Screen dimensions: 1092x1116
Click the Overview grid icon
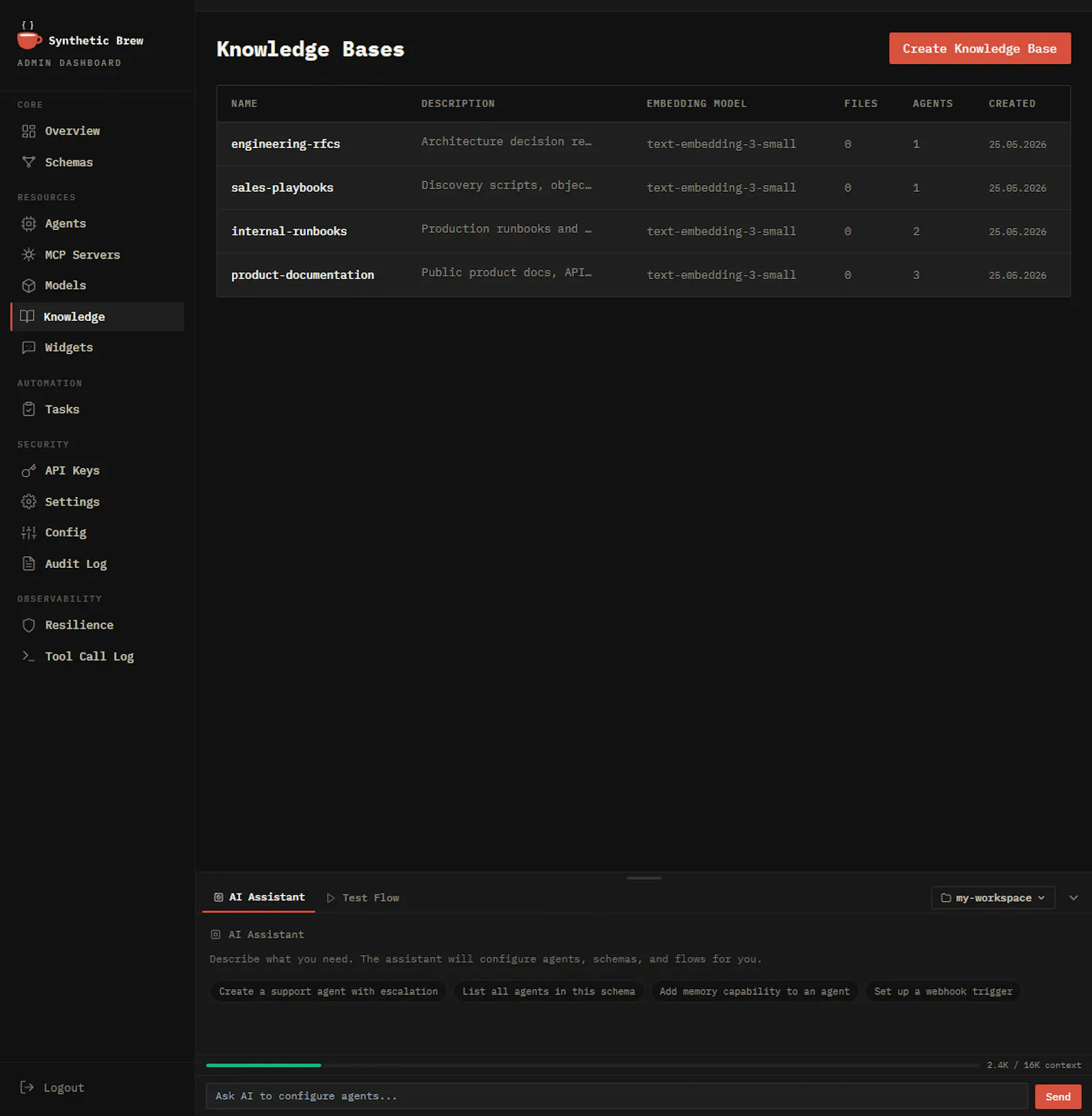[x=29, y=131]
